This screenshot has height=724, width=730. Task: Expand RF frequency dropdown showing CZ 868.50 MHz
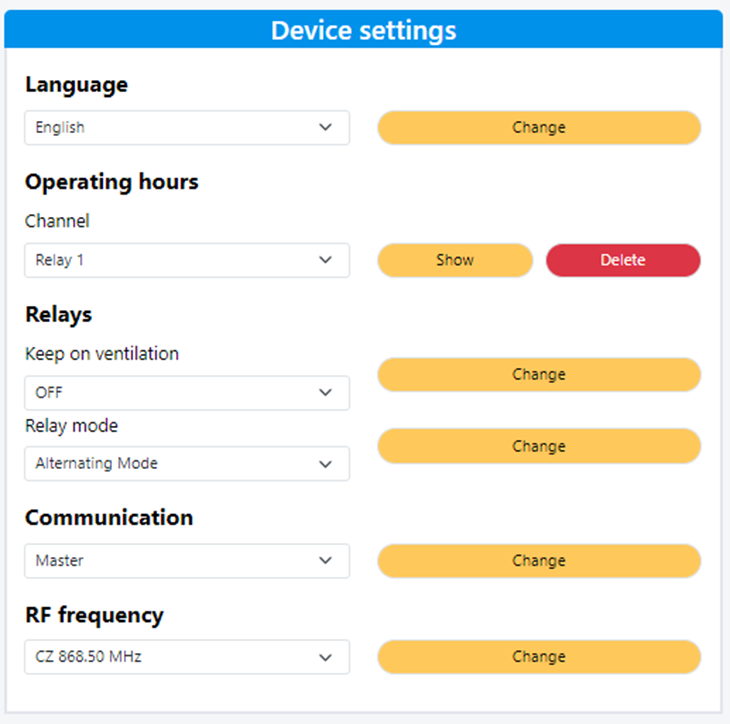[187, 657]
